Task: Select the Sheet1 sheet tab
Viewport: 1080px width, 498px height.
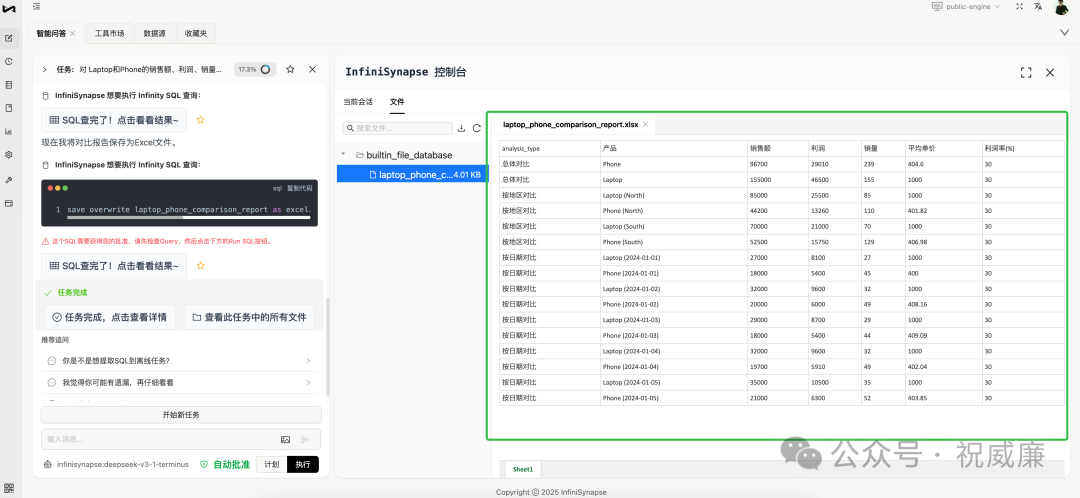Action: 523,469
